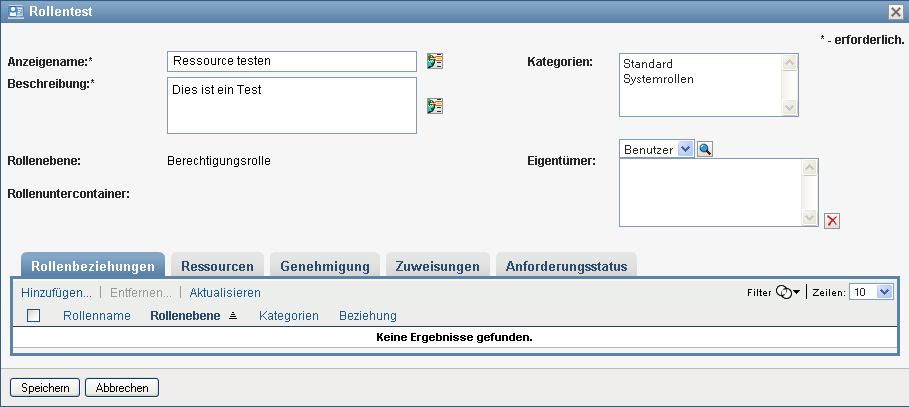Viewport: 909px width, 407px height.
Task: Click the Hinzufügen... link
Action: 56,293
